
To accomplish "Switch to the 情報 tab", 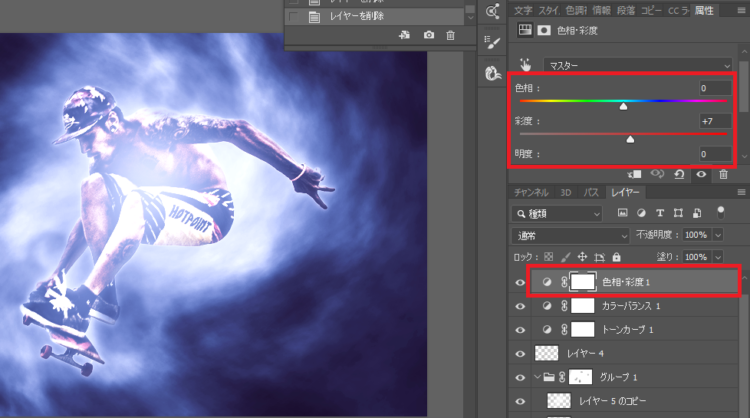I will tap(601, 11).
